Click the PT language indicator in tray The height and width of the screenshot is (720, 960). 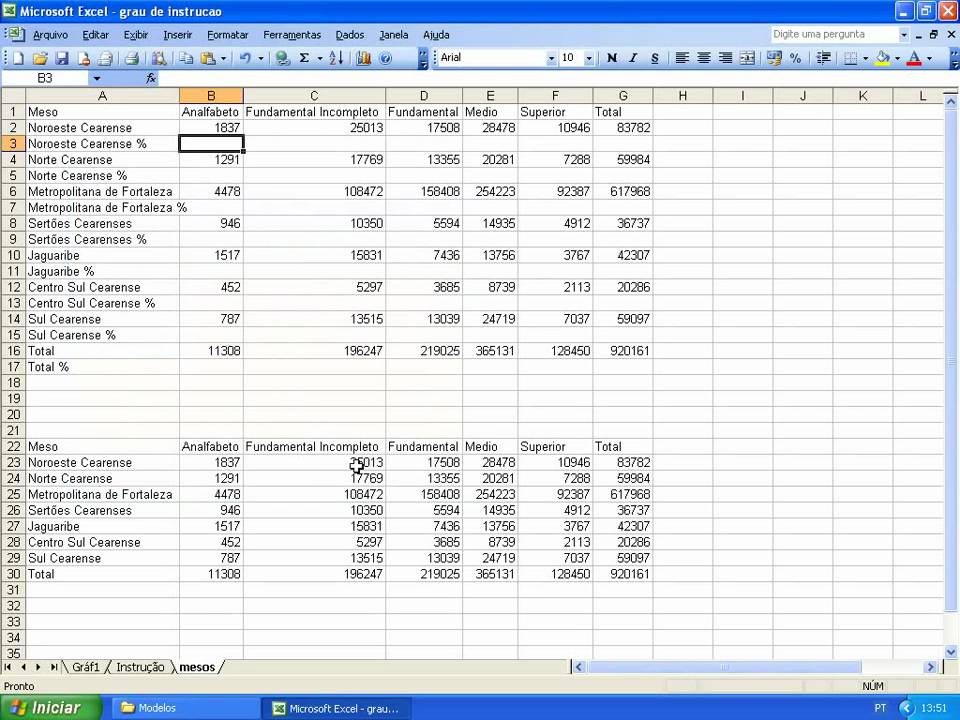point(880,708)
